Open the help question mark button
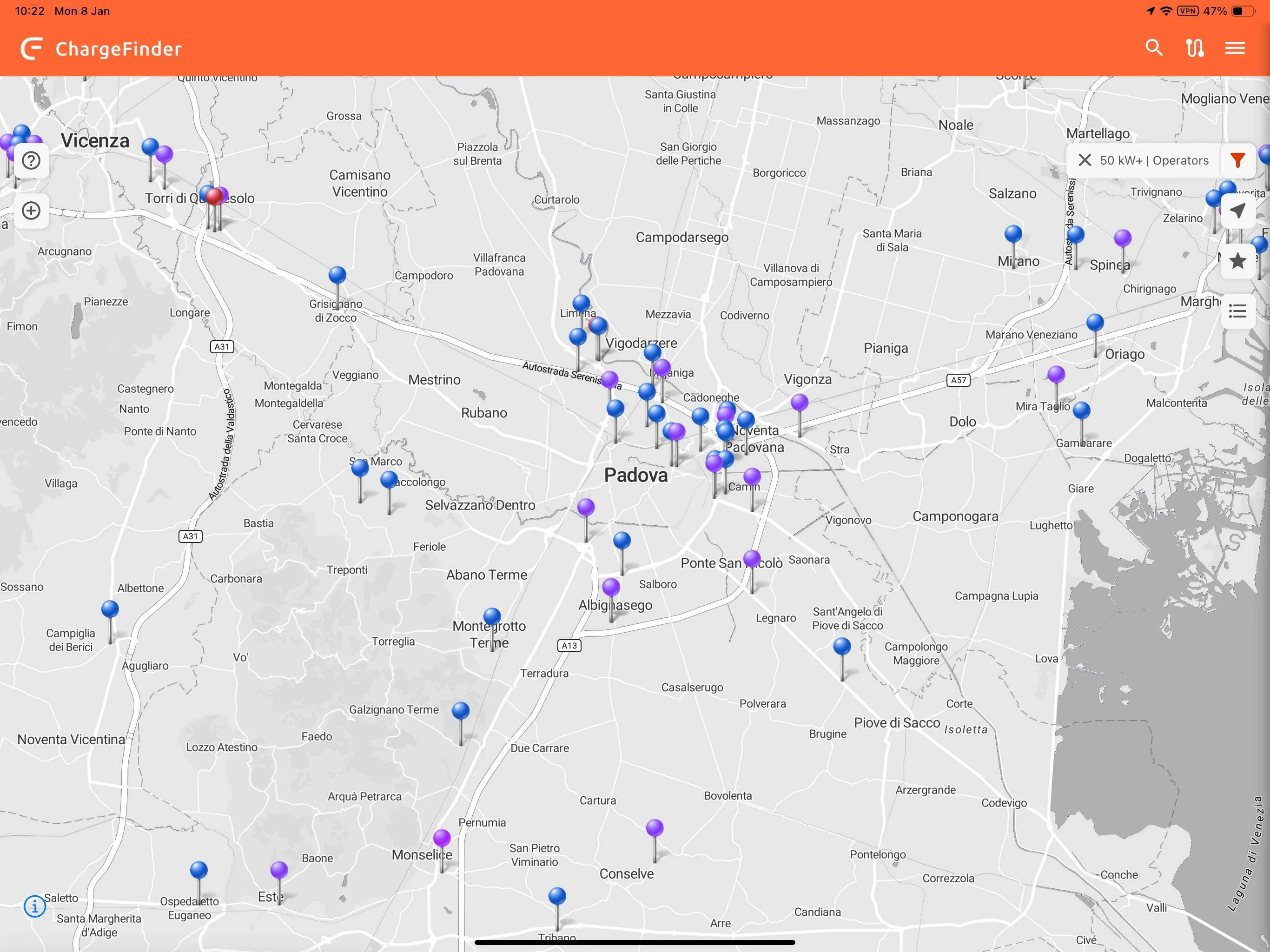The image size is (1270, 952). 31,160
